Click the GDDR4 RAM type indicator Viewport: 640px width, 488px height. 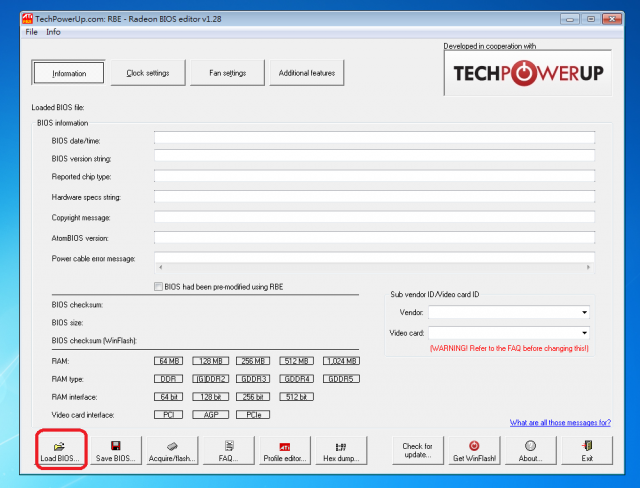pyautogui.click(x=296, y=379)
